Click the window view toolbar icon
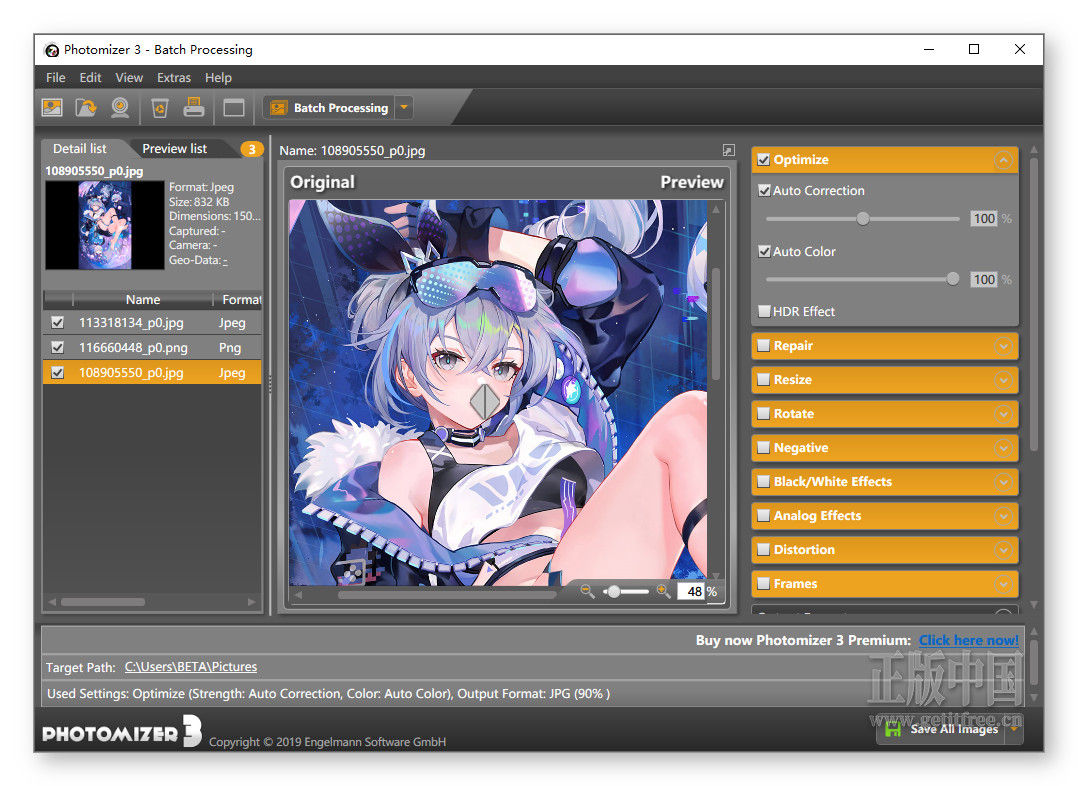Viewport: 1078px width, 786px height. [x=234, y=108]
